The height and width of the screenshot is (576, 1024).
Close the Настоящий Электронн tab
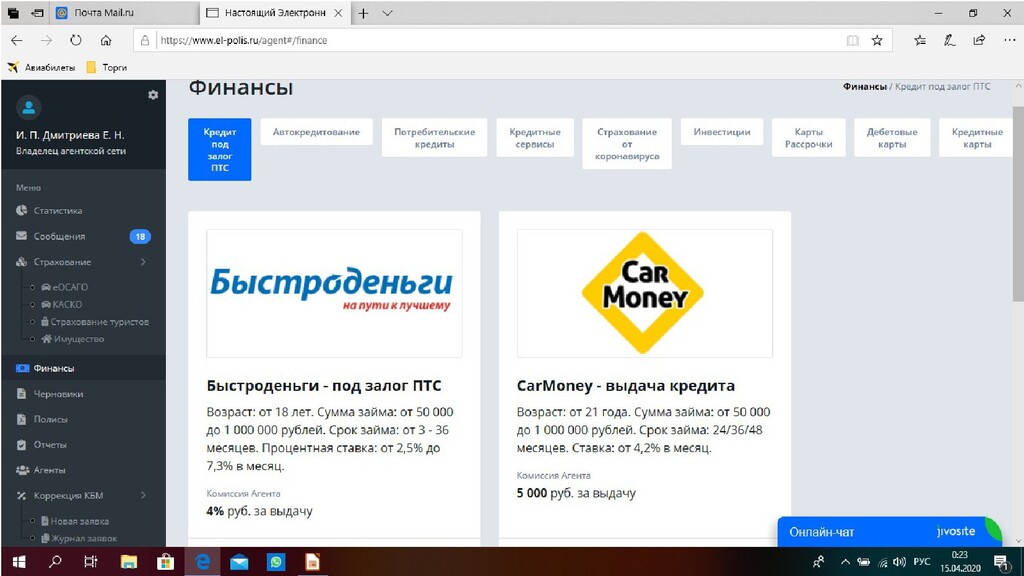(338, 13)
